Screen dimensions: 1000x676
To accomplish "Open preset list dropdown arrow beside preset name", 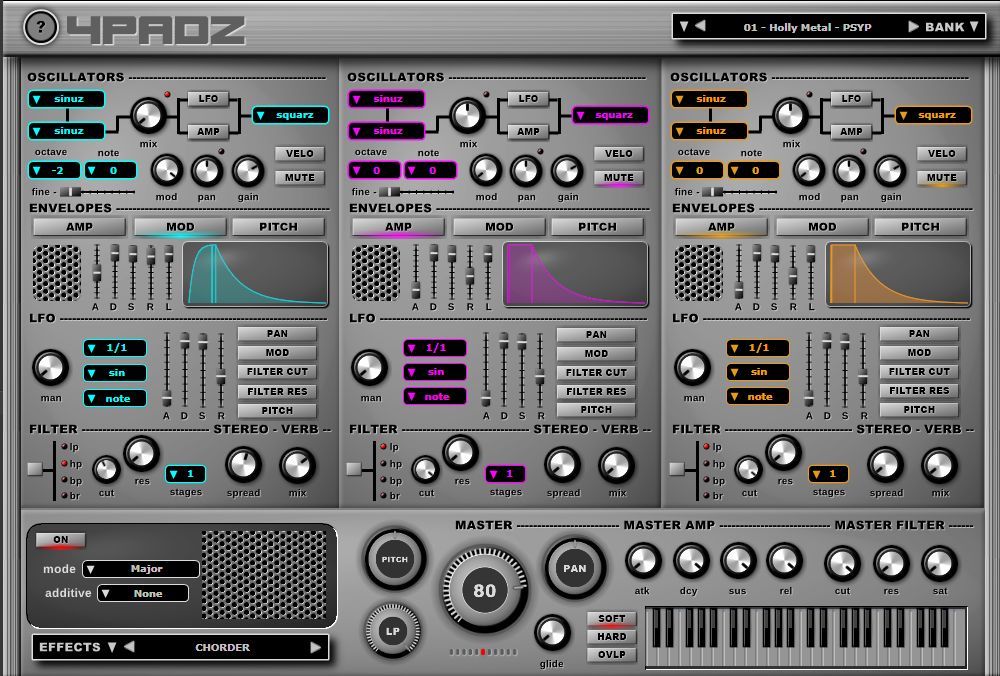I will (x=684, y=26).
